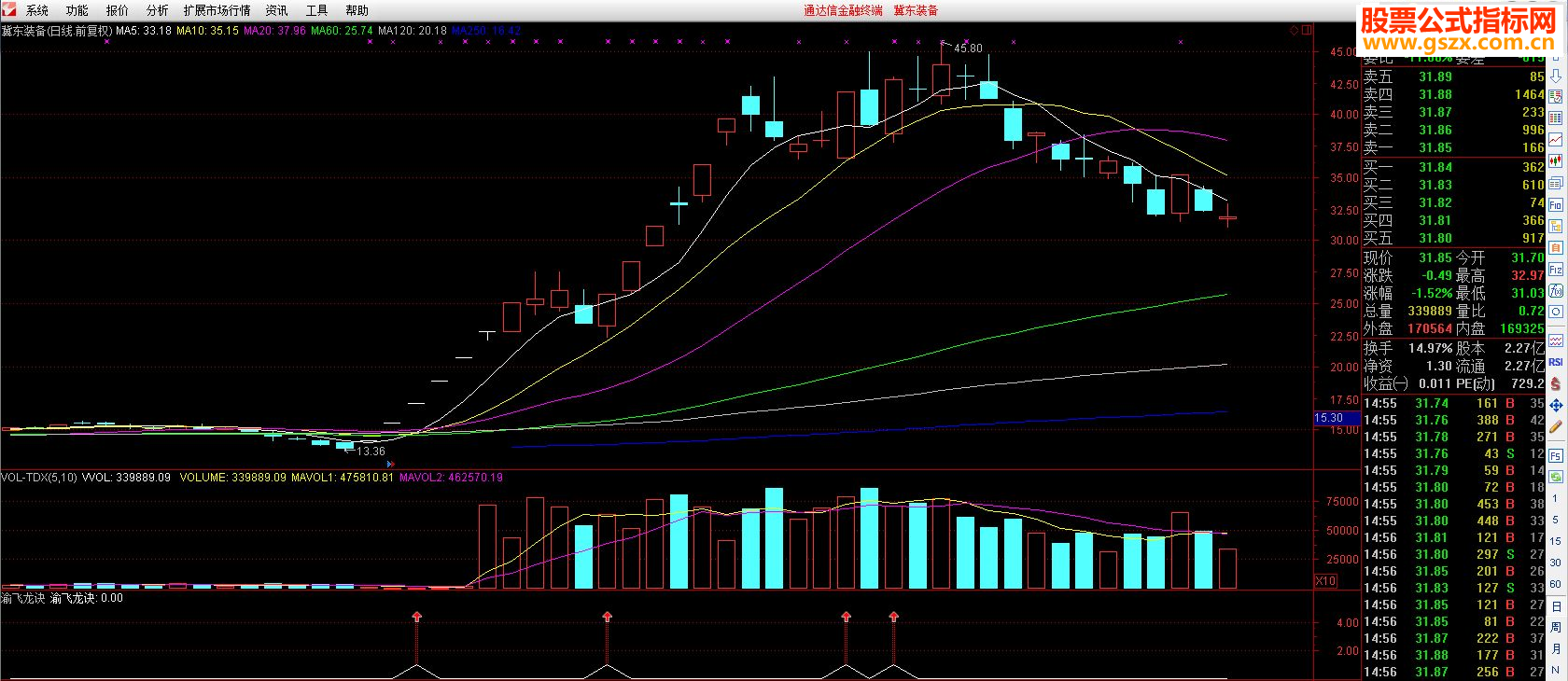This screenshot has height=681, width=1568.
Task: Open the 报价 menu
Action: pos(118,10)
